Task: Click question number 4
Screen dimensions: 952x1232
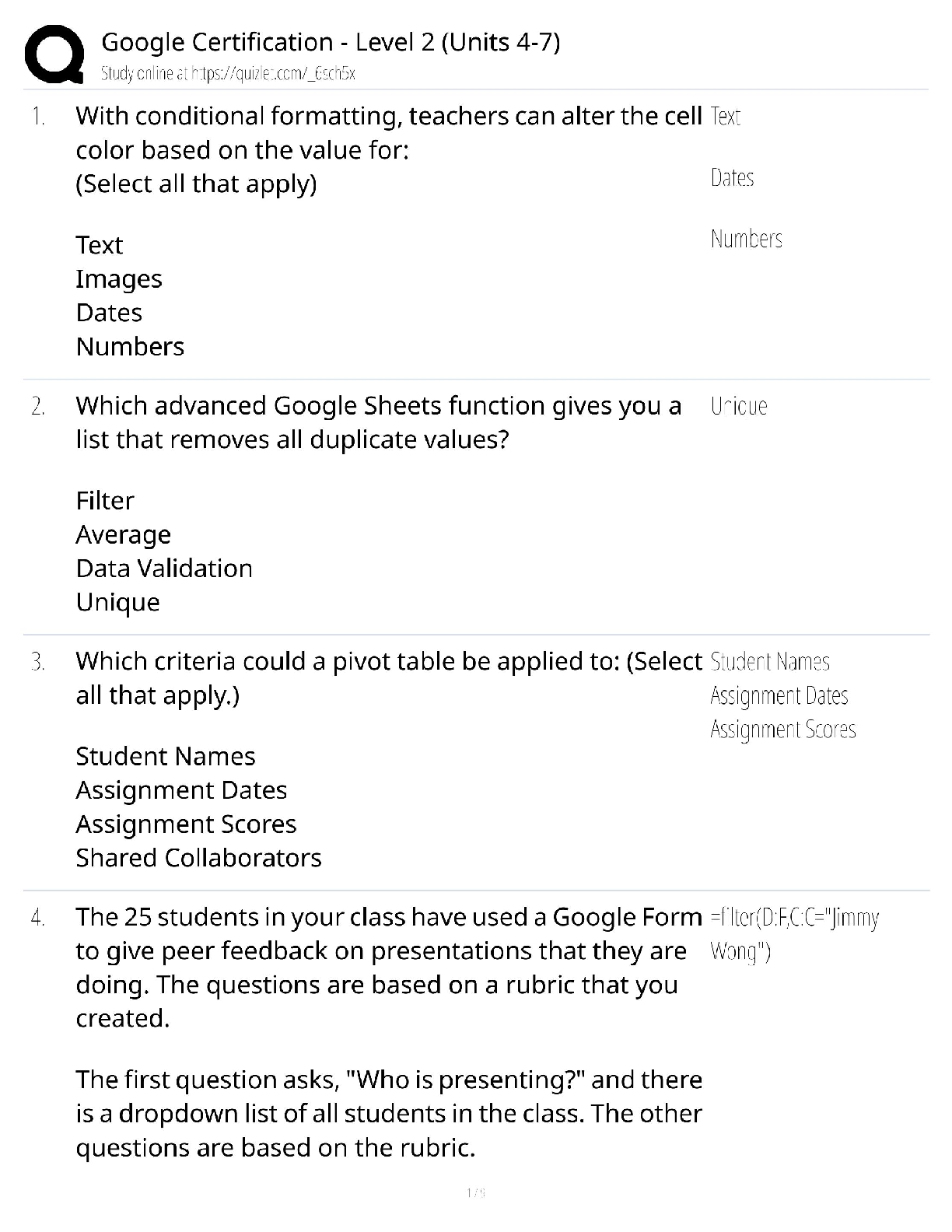Action: (38, 919)
